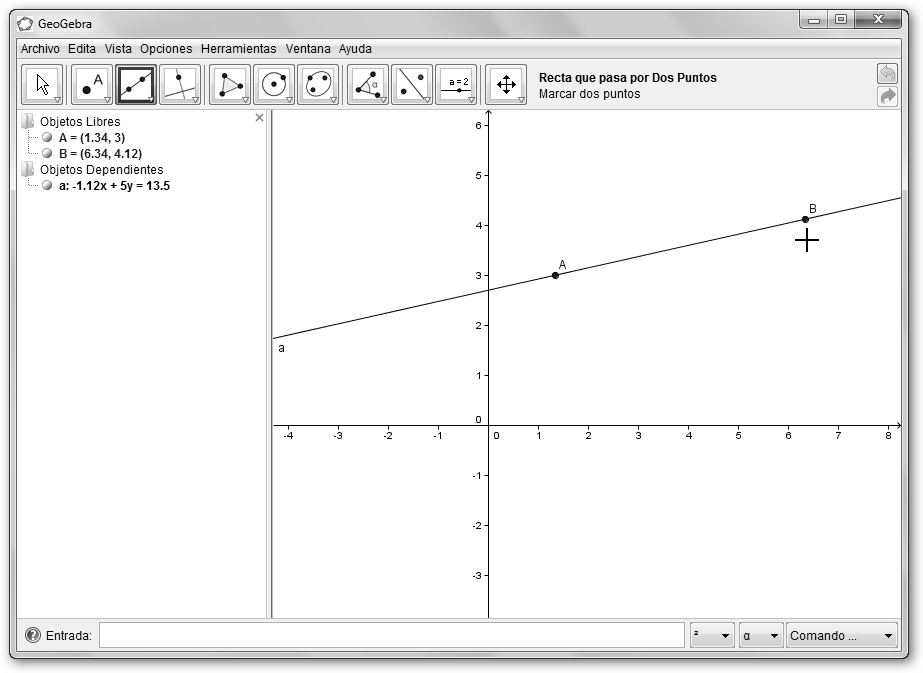Open the Herramientas menu
Screen dimensions: 923x673
(x=238, y=49)
